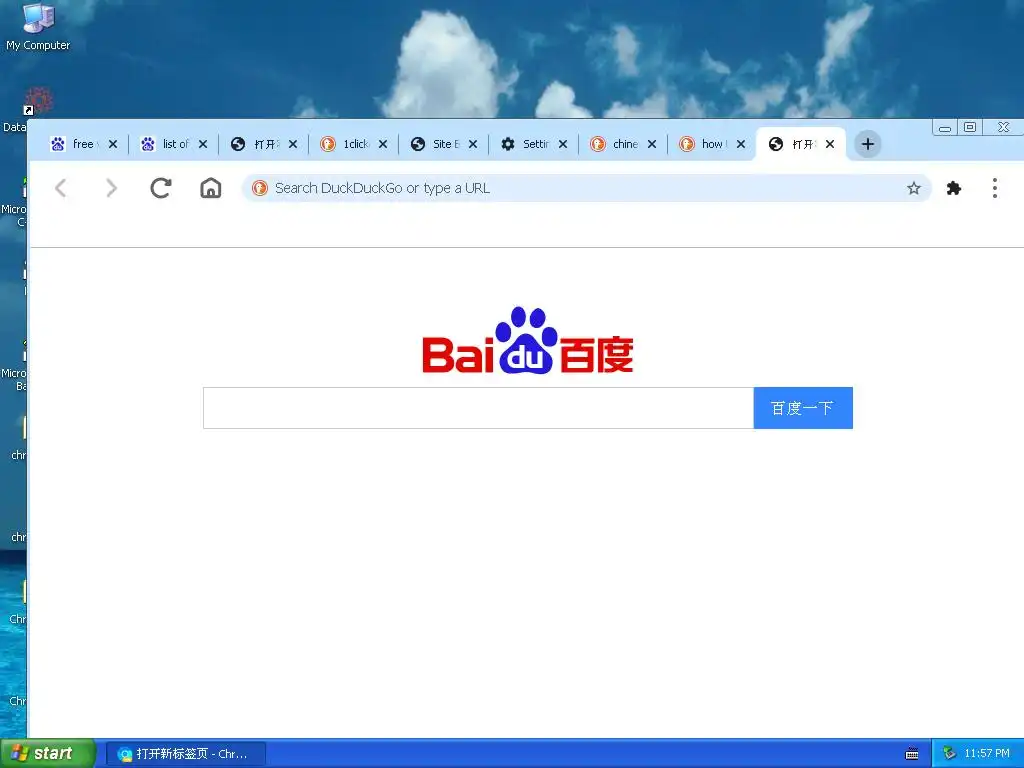Open the Windows Start menu
1024x768 pixels.
[x=48, y=753]
